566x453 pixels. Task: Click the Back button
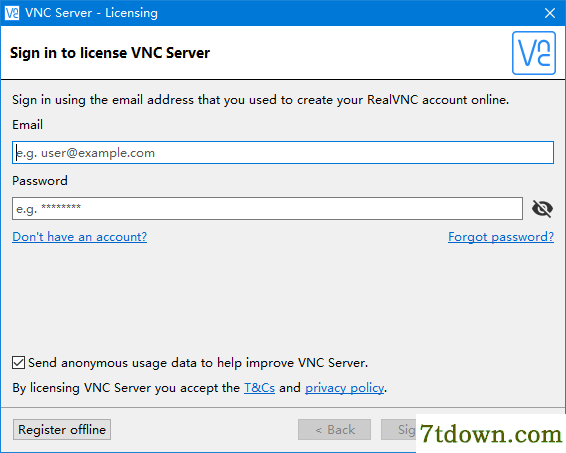334,430
